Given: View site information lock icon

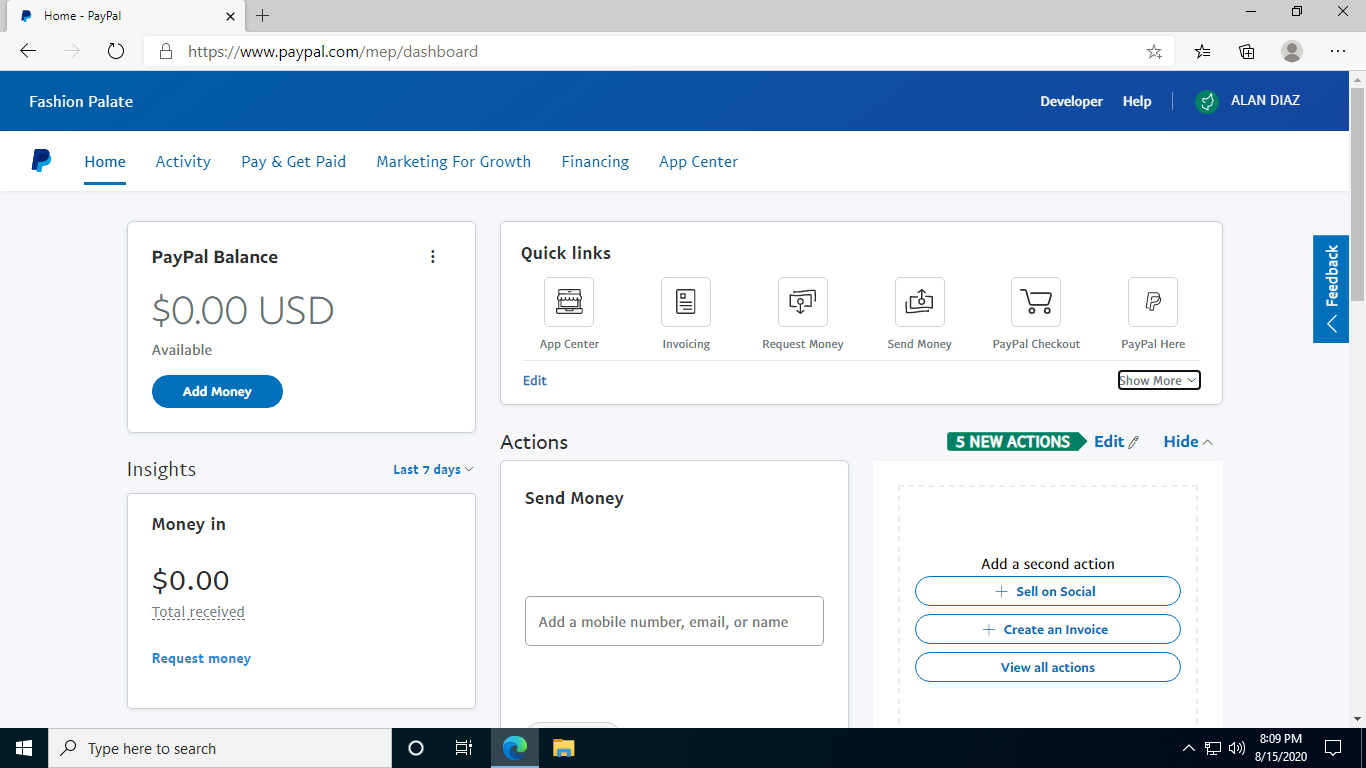Looking at the screenshot, I should [166, 51].
